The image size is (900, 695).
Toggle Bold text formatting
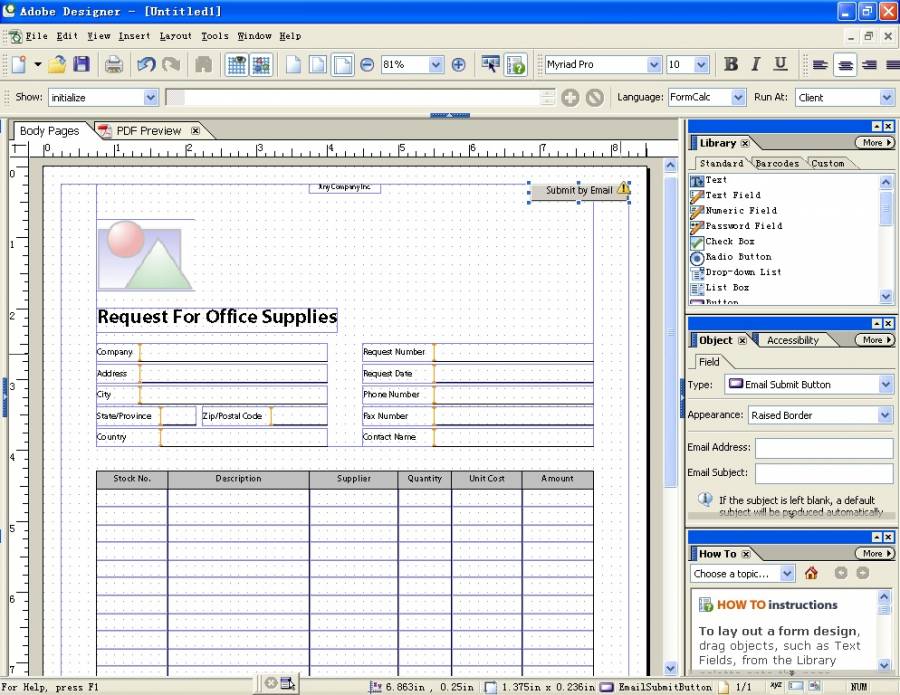(x=731, y=65)
